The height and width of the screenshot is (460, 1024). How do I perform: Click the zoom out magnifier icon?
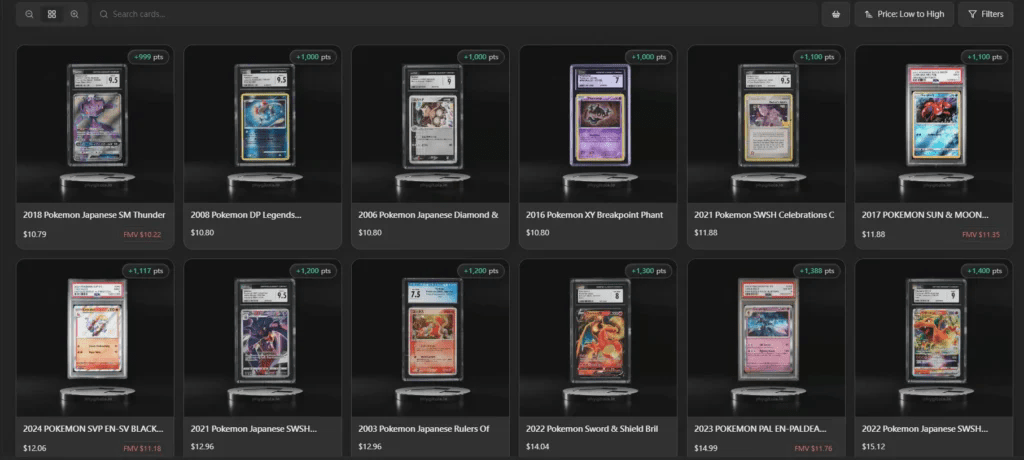(29, 14)
